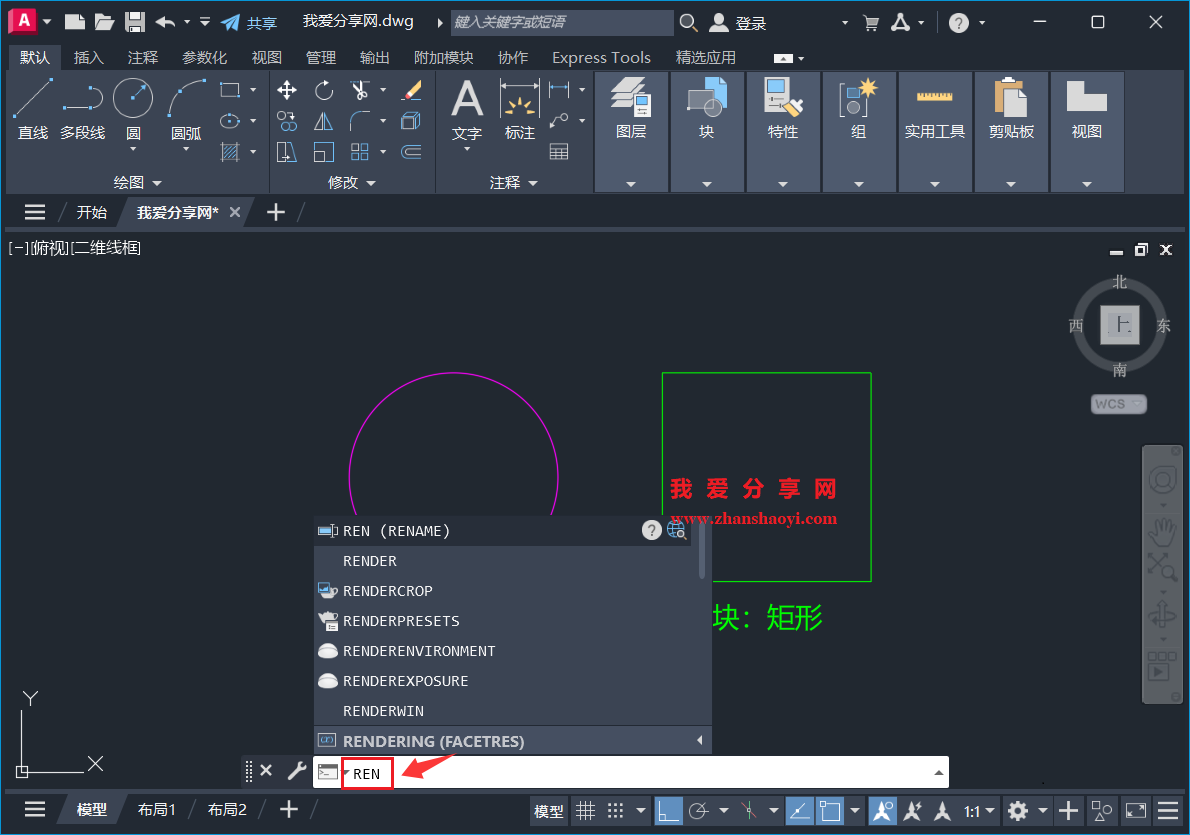The width and height of the screenshot is (1190, 835).
Task: Toggle isometric drafting in status bar
Action: point(749,811)
